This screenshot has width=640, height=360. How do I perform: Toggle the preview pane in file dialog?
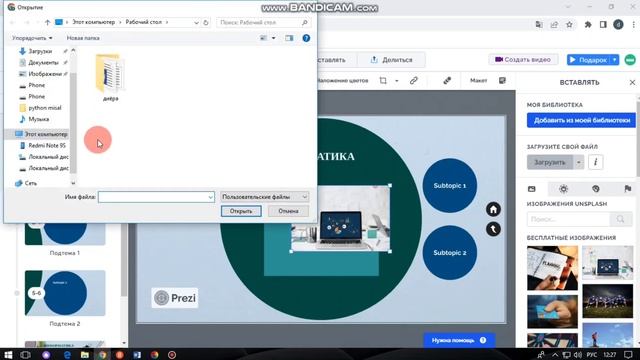[x=289, y=38]
